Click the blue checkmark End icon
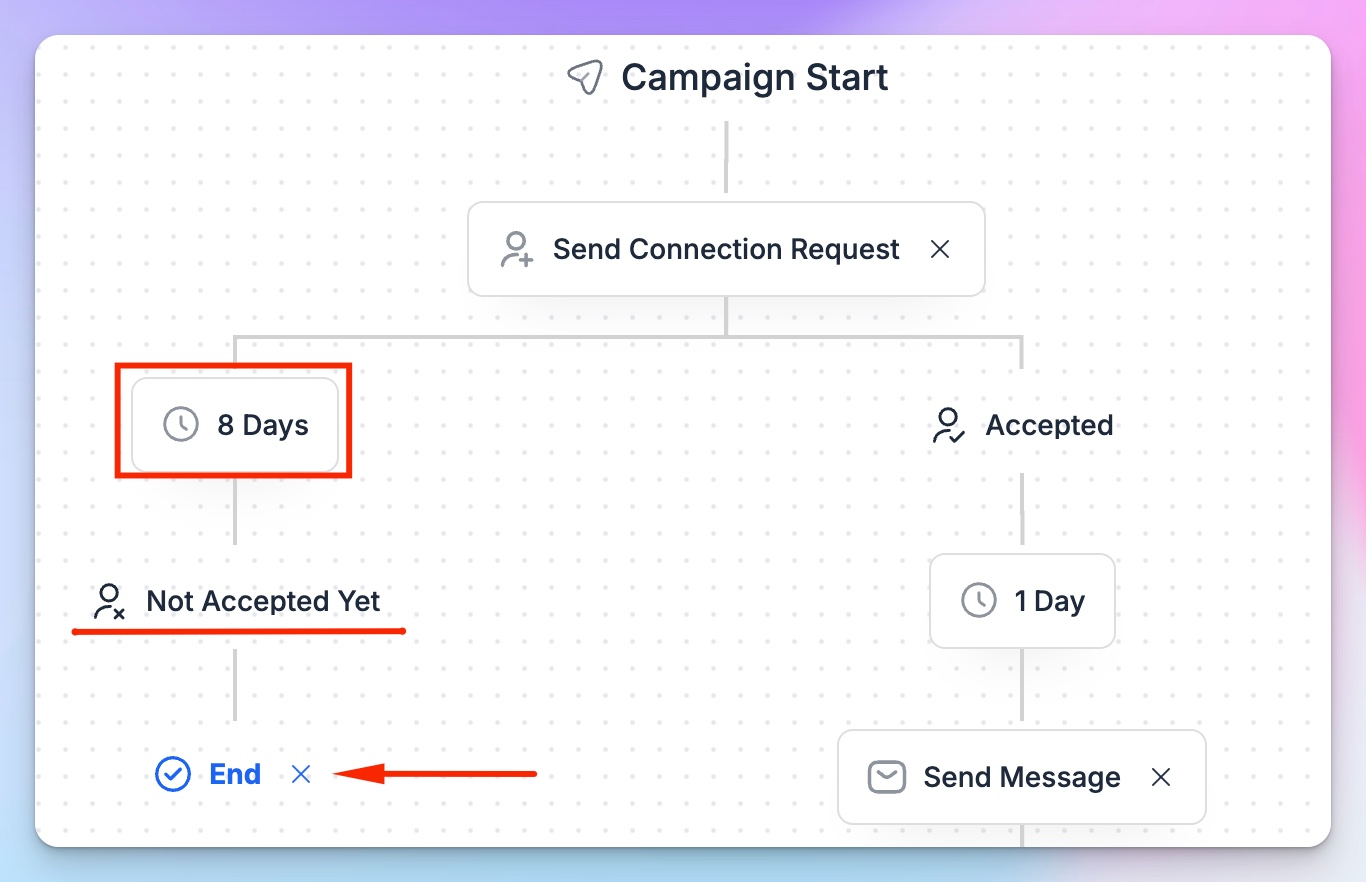This screenshot has width=1366, height=882. click(173, 774)
